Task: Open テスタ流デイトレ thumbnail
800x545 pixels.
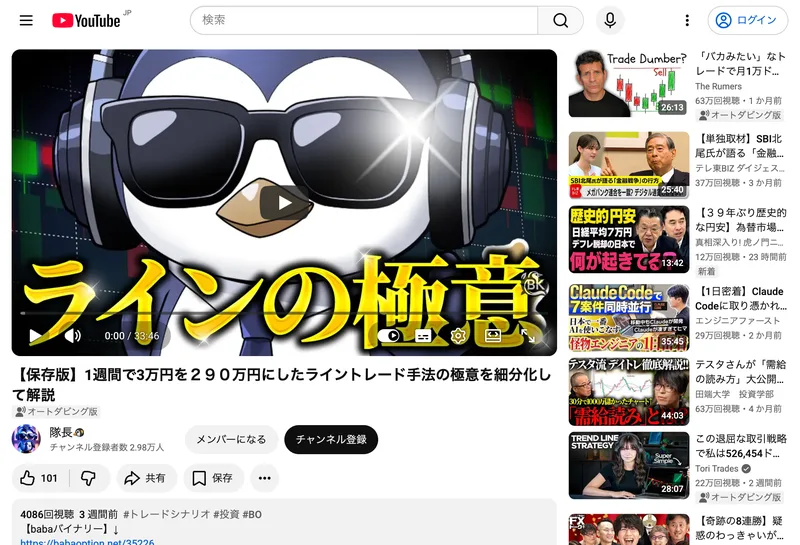Action: [629, 391]
